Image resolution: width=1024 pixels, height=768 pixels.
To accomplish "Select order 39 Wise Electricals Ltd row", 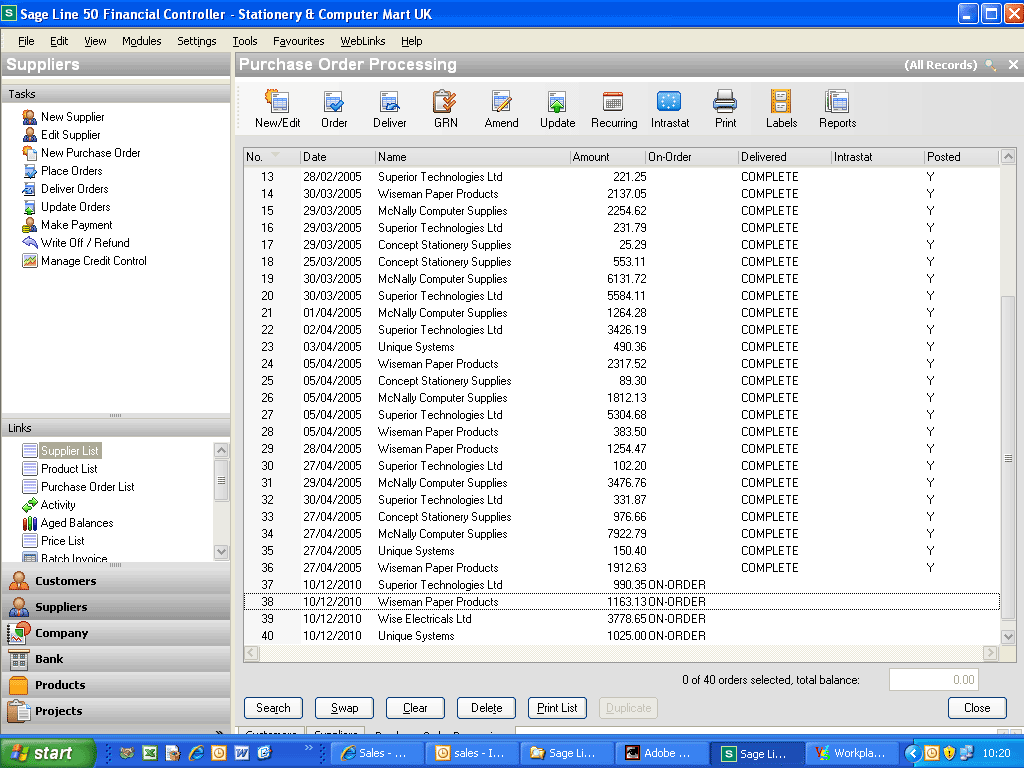I will 621,618.
